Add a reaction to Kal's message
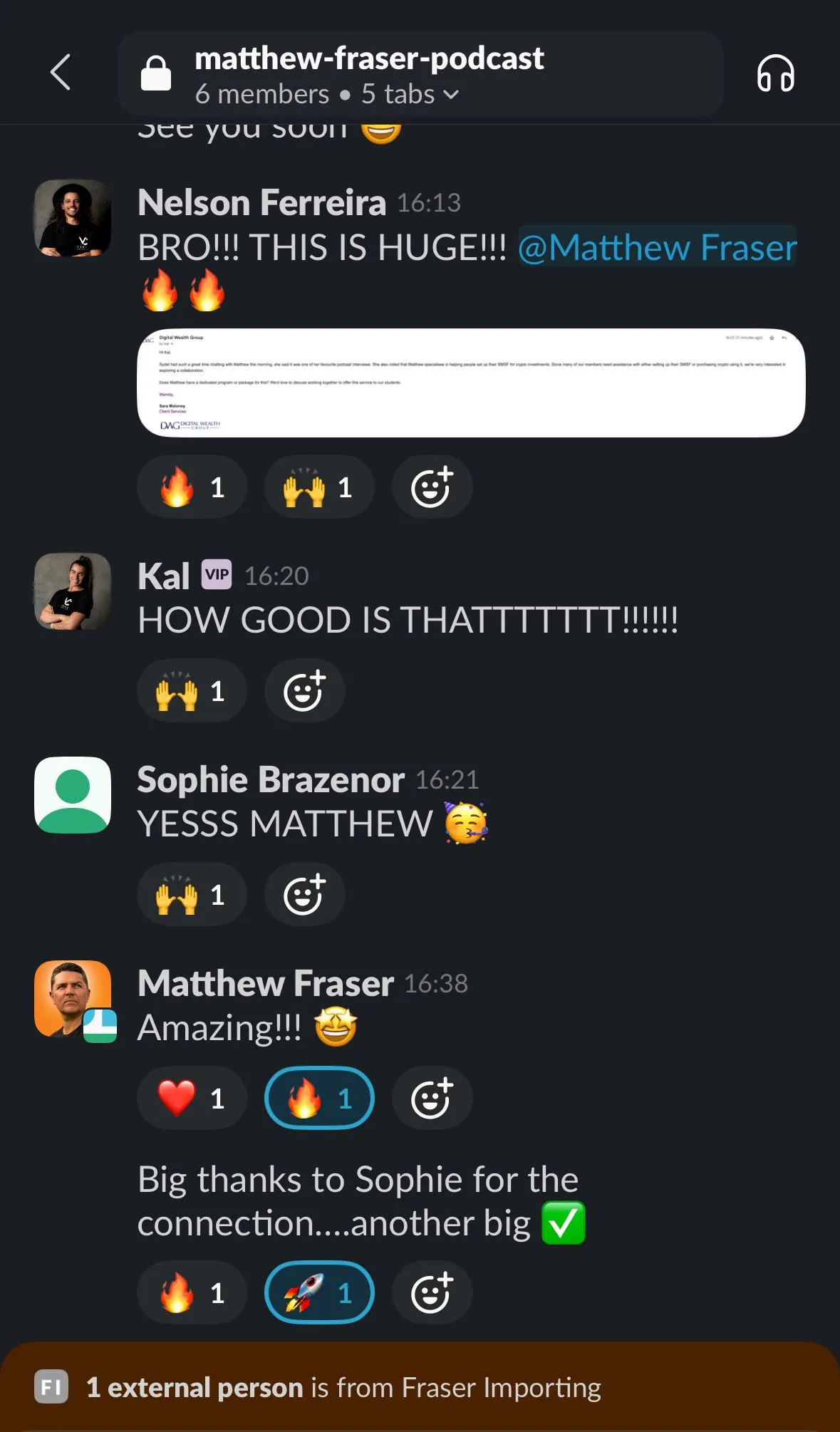Image resolution: width=840 pixels, height=1432 pixels. [x=304, y=691]
